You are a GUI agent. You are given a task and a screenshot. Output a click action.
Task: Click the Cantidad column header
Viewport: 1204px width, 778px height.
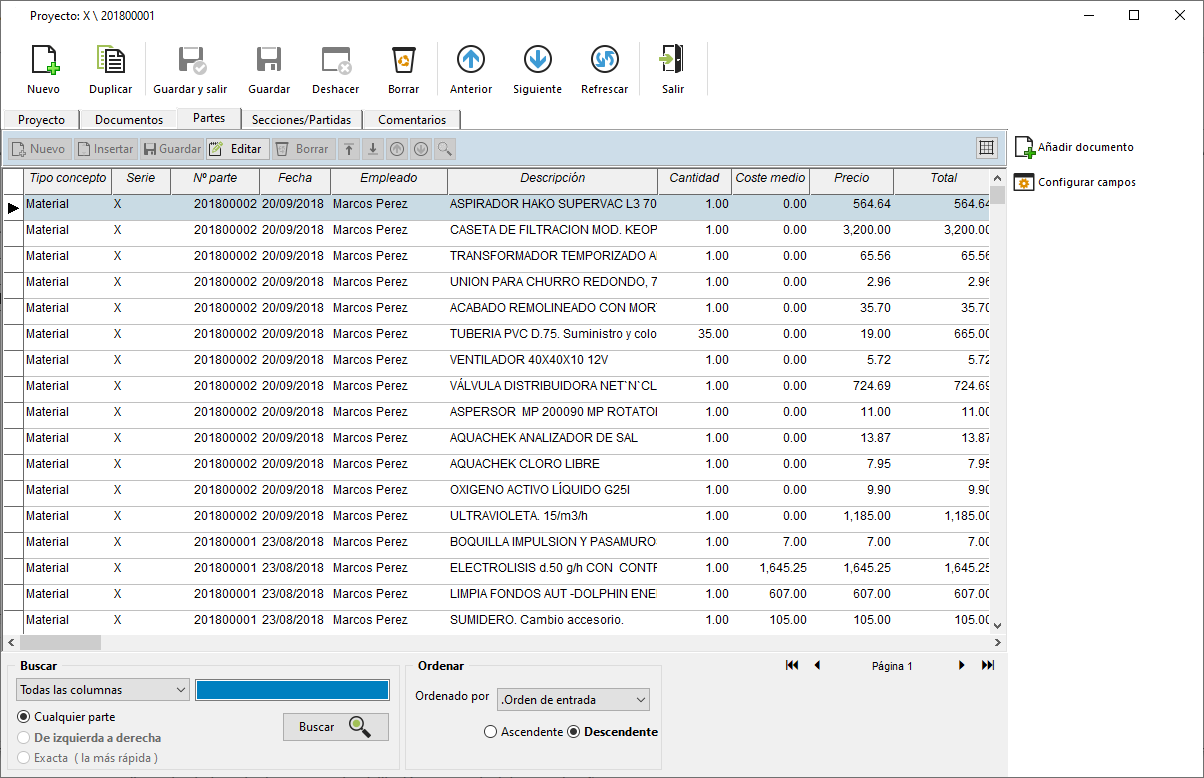694,179
